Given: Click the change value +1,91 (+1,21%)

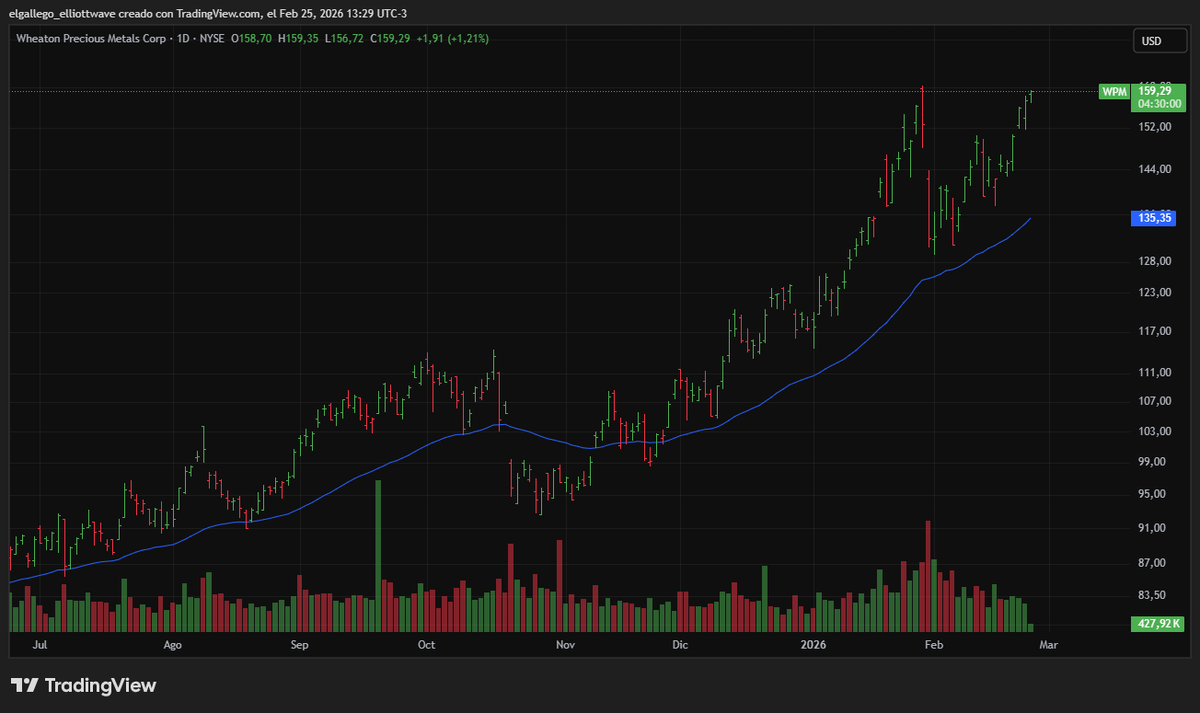Looking at the screenshot, I should click(452, 38).
